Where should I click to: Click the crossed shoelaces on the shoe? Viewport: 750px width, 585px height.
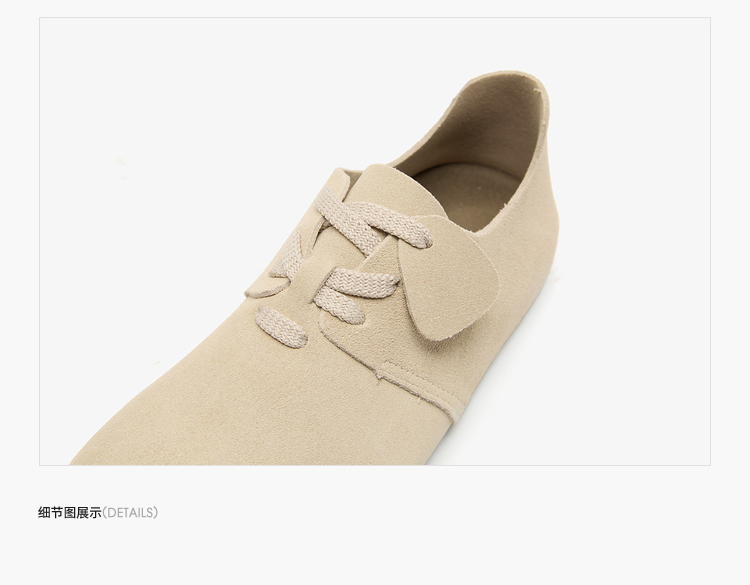pyautogui.click(x=356, y=258)
